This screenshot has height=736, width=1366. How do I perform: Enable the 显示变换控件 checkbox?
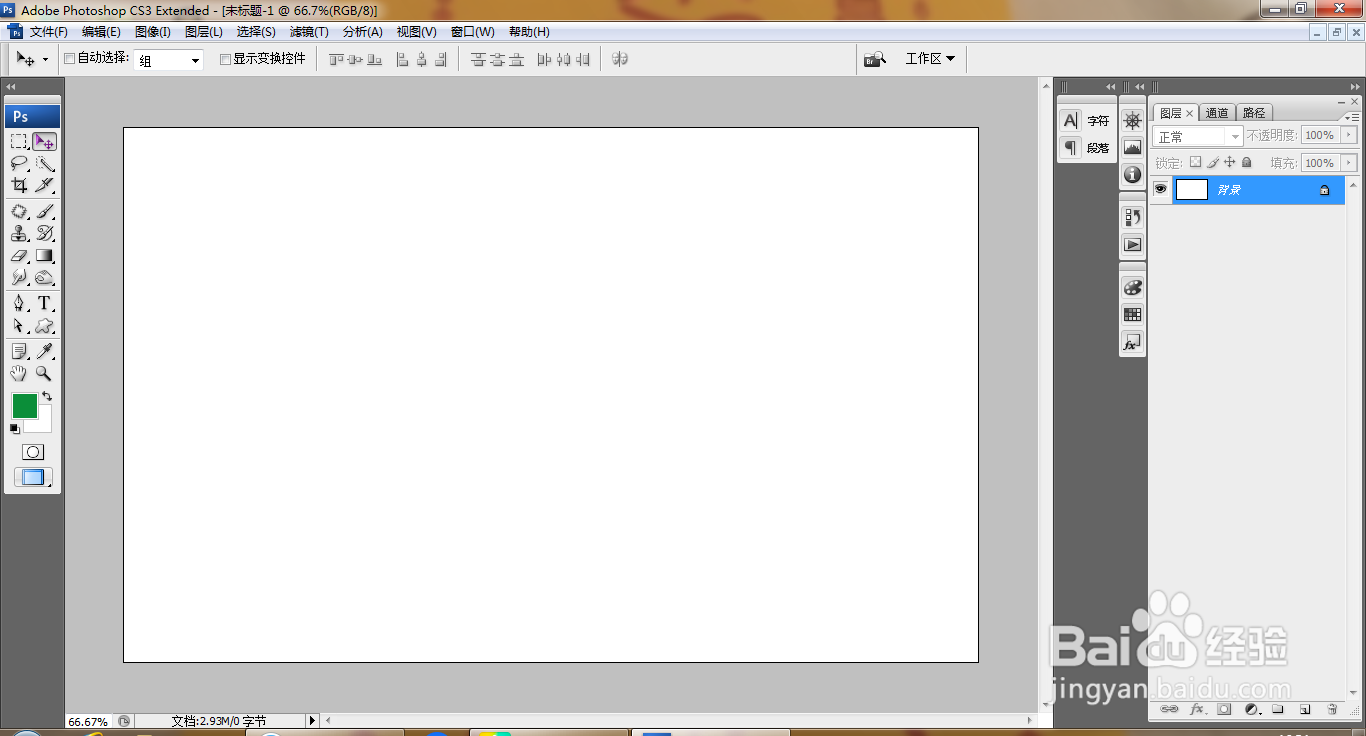click(225, 59)
